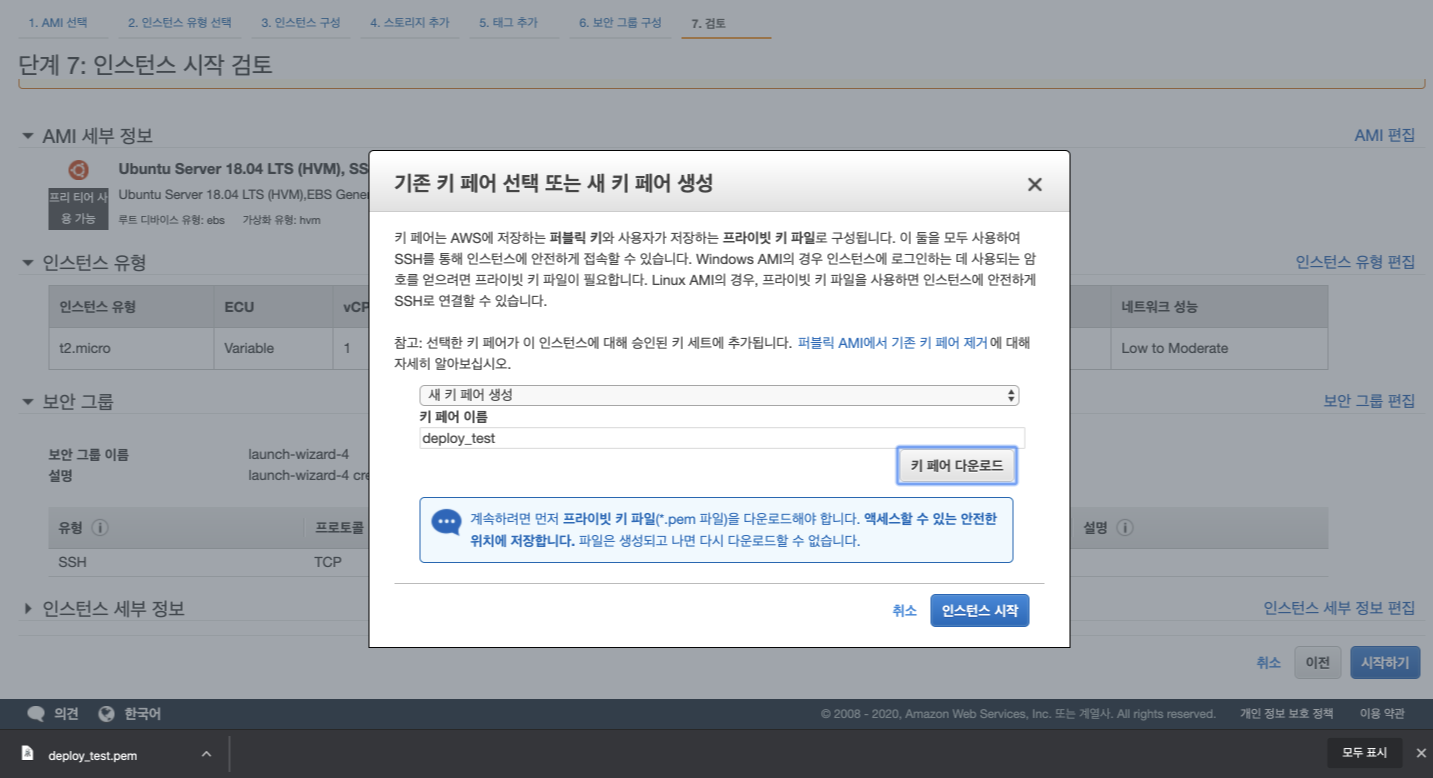This screenshot has width=1433, height=778.
Task: Click the chat bubble info icon
Action: (446, 524)
